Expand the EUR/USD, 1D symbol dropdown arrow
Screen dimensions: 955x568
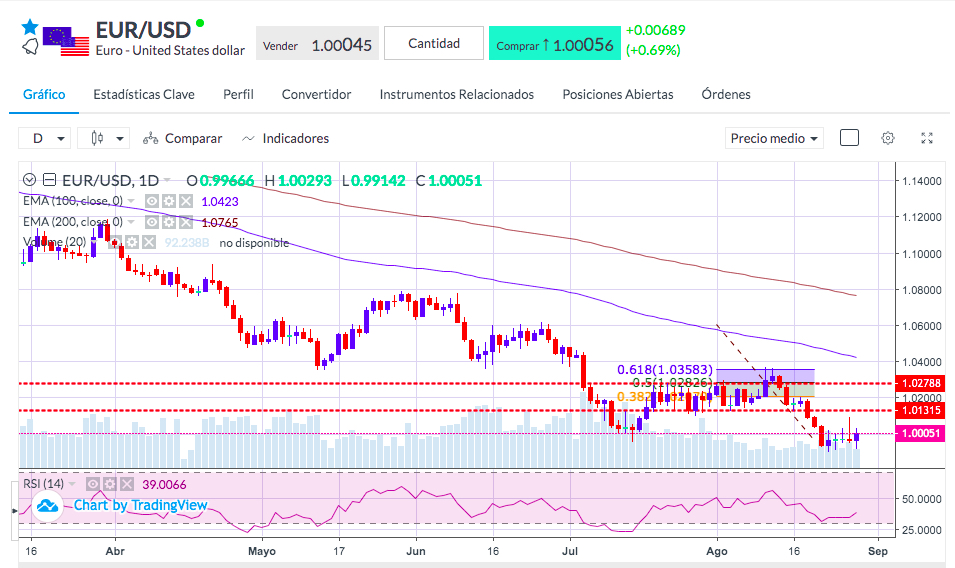click(x=167, y=180)
